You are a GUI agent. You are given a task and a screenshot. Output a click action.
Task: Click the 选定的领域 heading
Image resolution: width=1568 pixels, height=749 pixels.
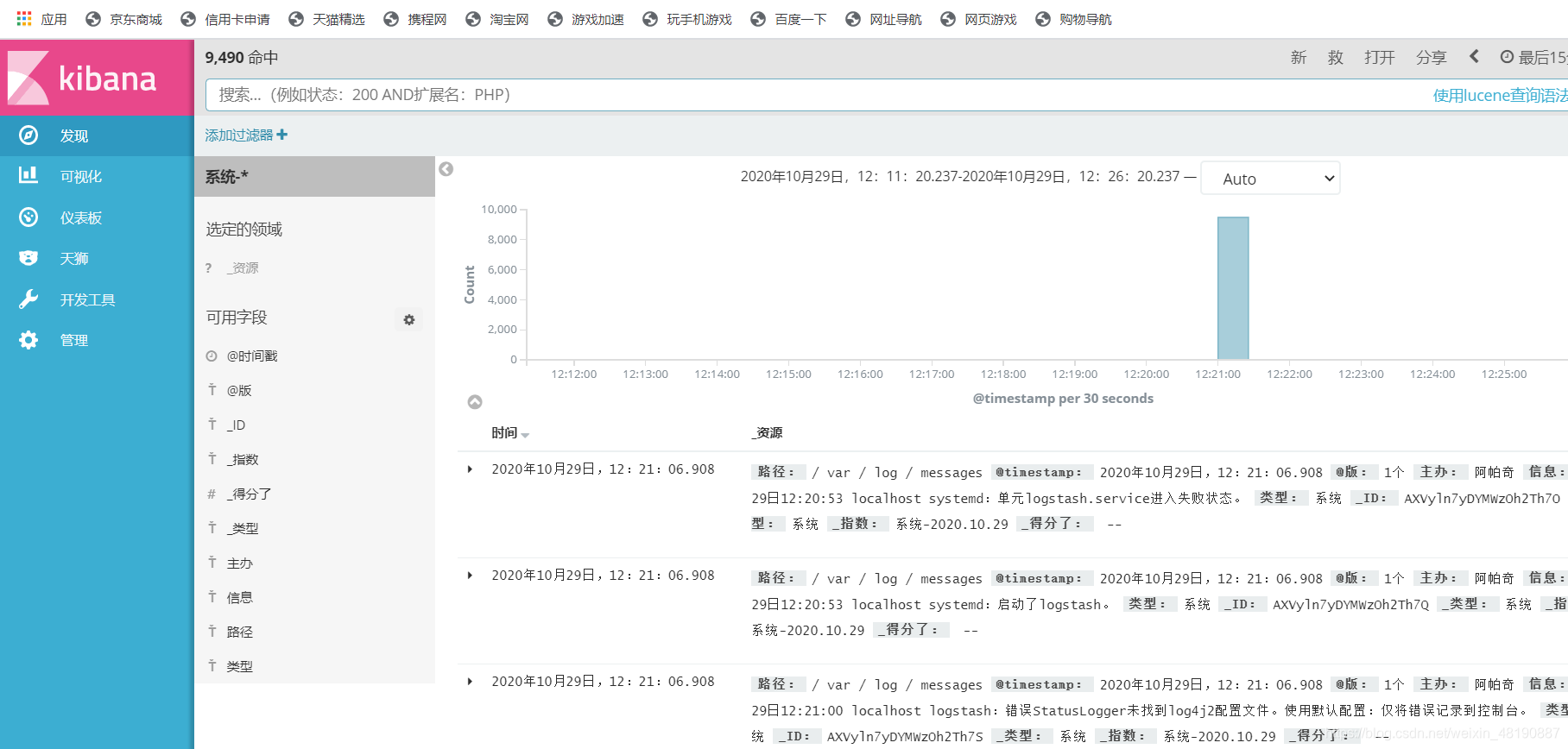244,230
